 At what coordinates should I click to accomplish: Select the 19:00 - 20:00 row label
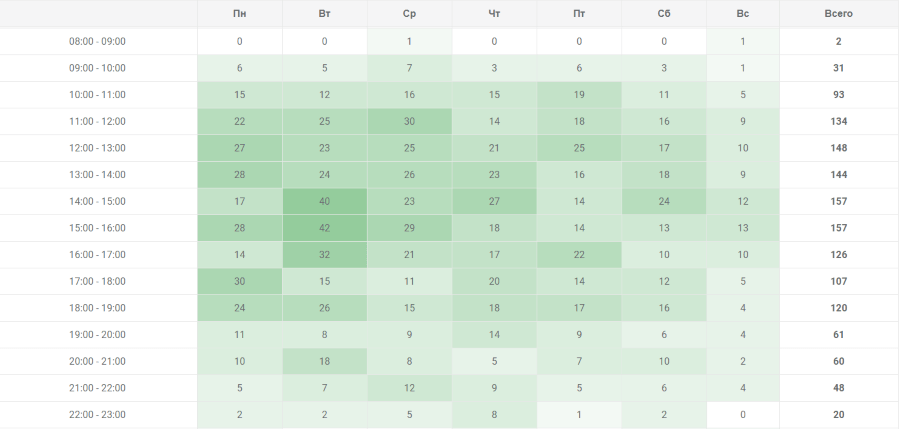pos(98,335)
